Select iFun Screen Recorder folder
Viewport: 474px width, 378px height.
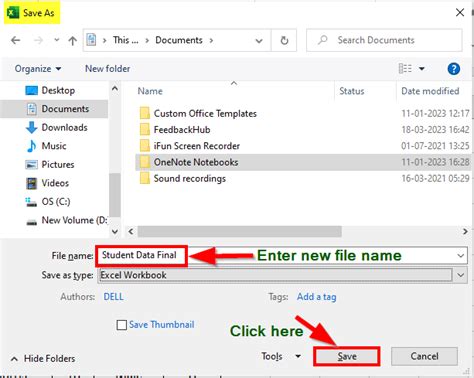pyautogui.click(x=197, y=146)
